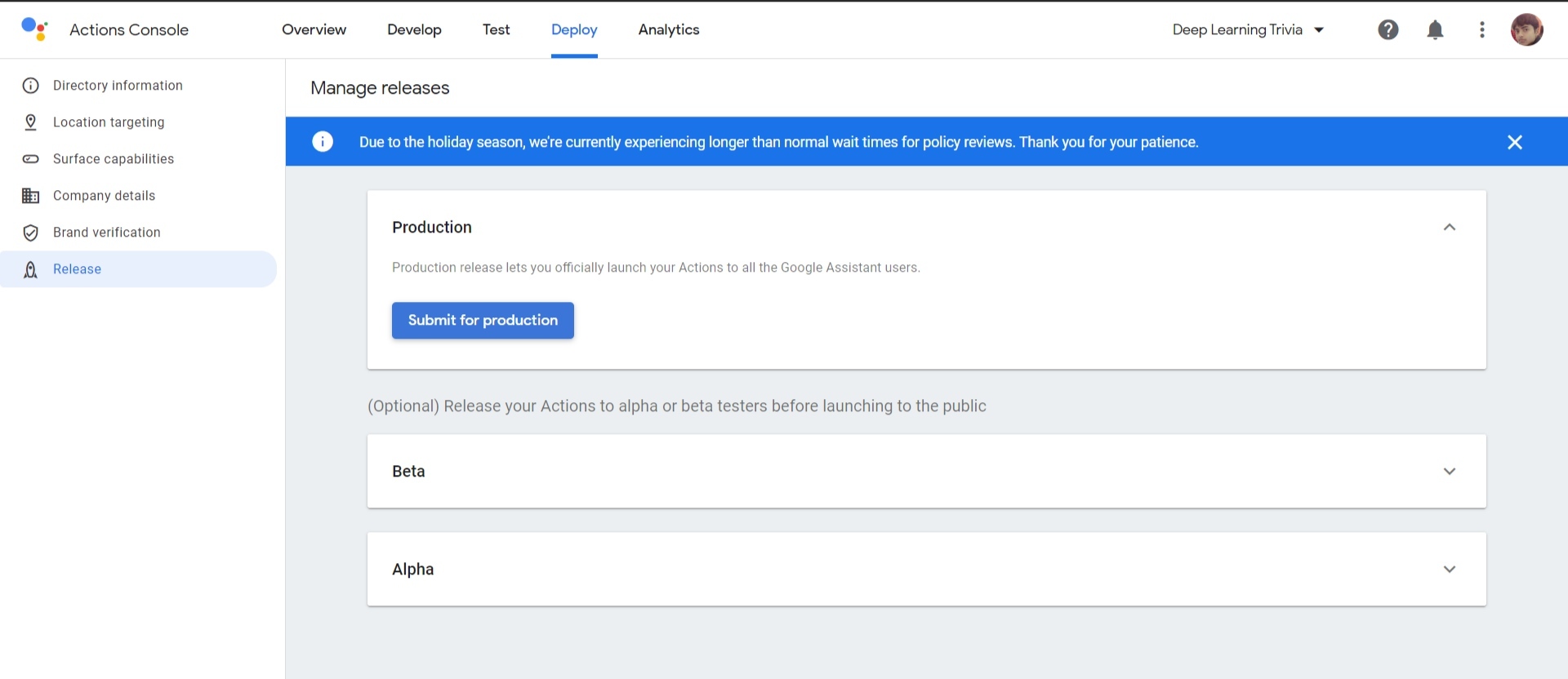Viewport: 1568px width, 679px height.
Task: Open the Test tab
Action: pos(496,30)
